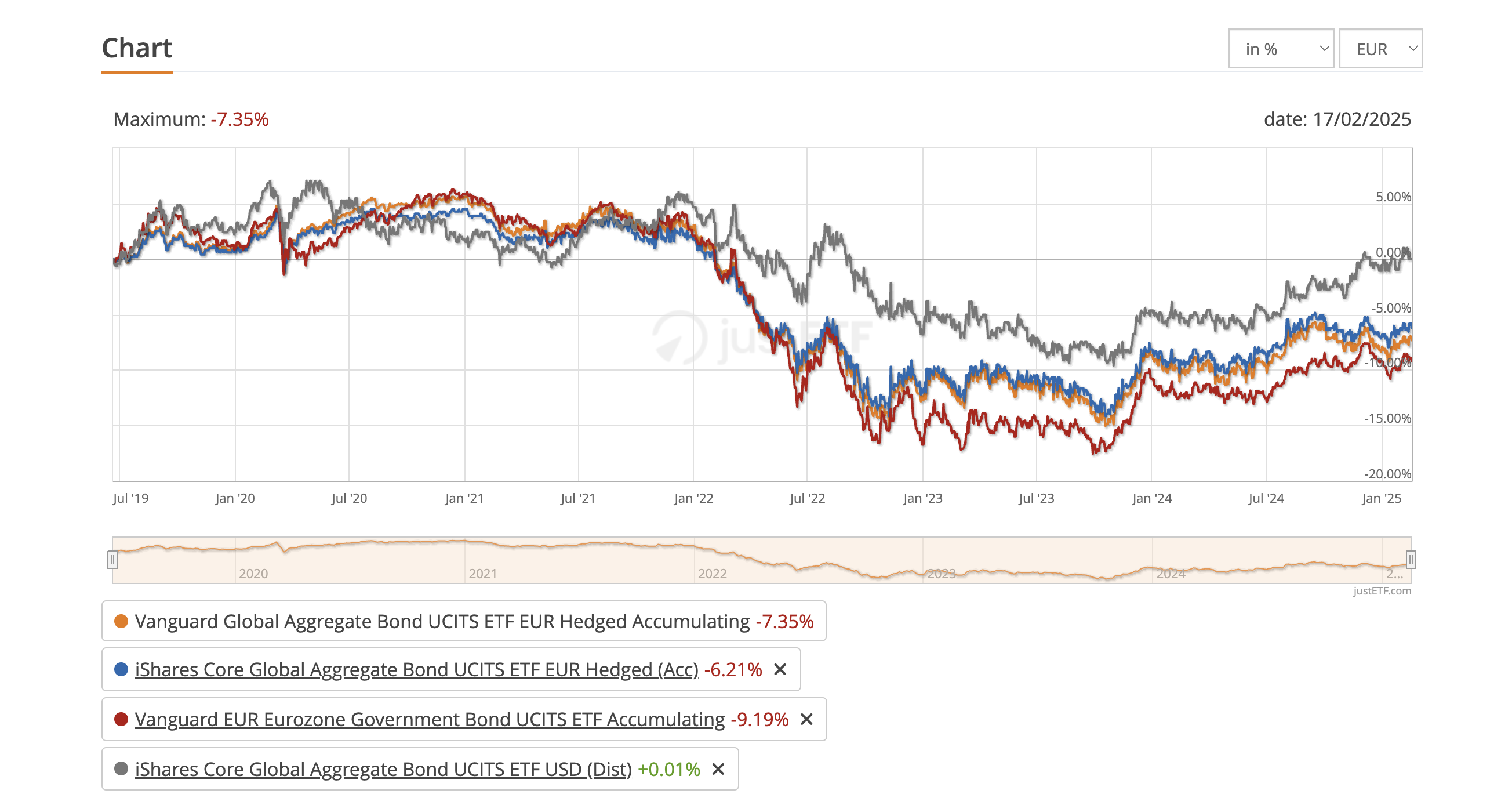1512x805 pixels.
Task: Click Vanguard Global Aggregate Bond legend entry
Action: pos(442,621)
